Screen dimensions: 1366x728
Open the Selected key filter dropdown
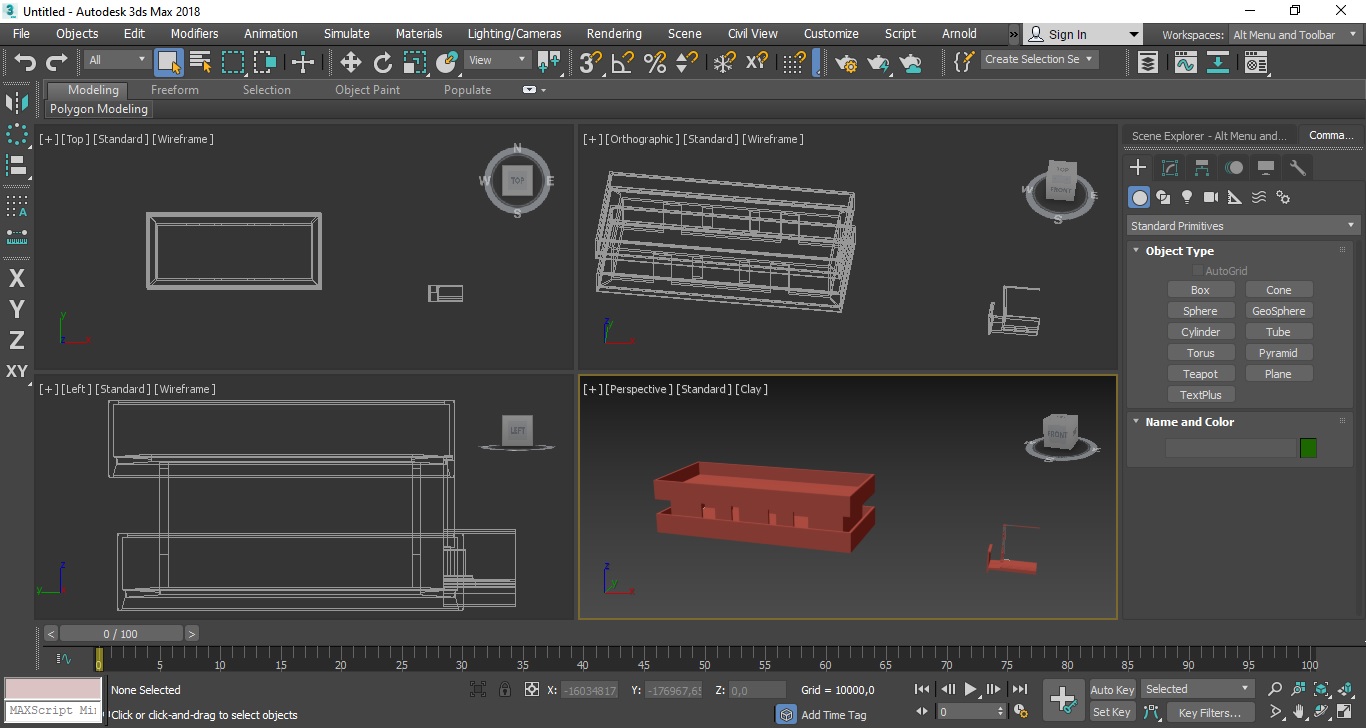(1197, 689)
